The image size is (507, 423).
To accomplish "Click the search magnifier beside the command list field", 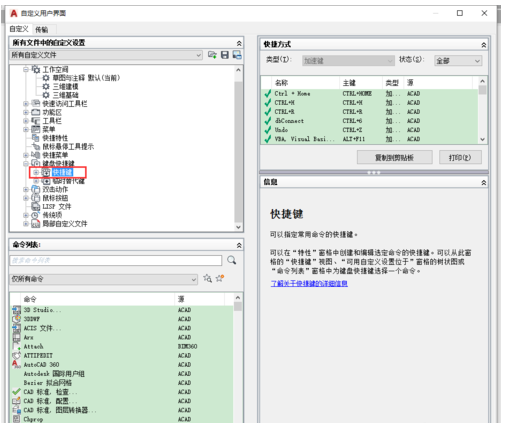I will [x=232, y=260].
